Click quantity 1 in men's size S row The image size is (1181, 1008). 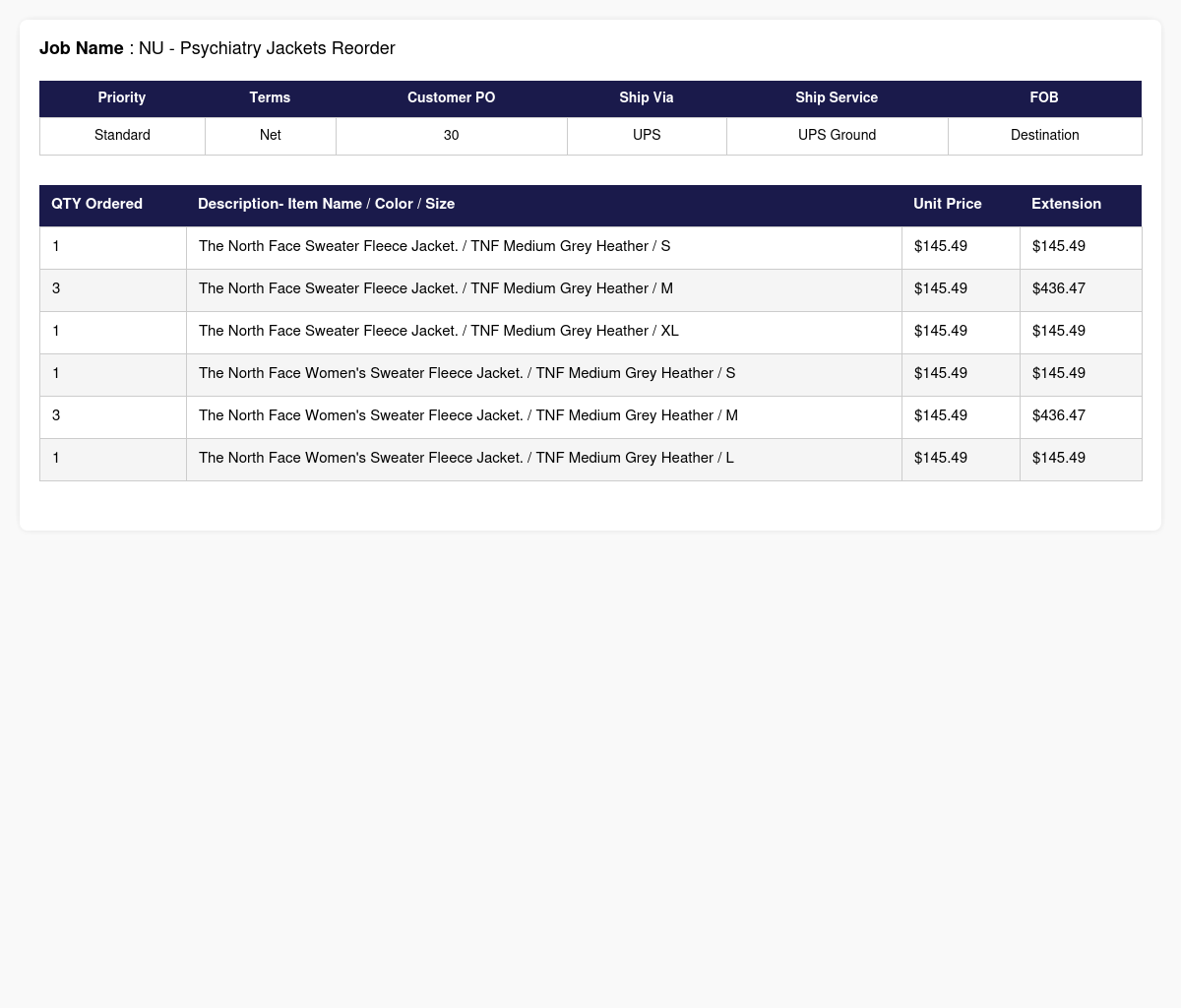click(x=113, y=248)
